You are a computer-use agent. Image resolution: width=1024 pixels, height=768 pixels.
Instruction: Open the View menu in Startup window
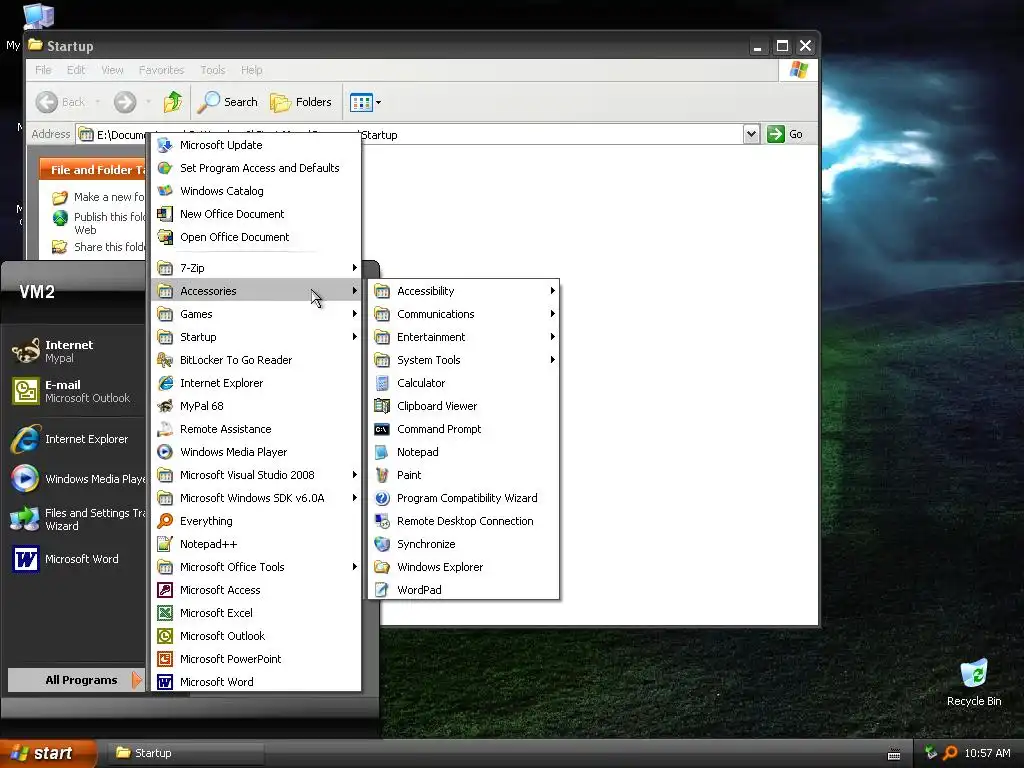click(x=112, y=70)
